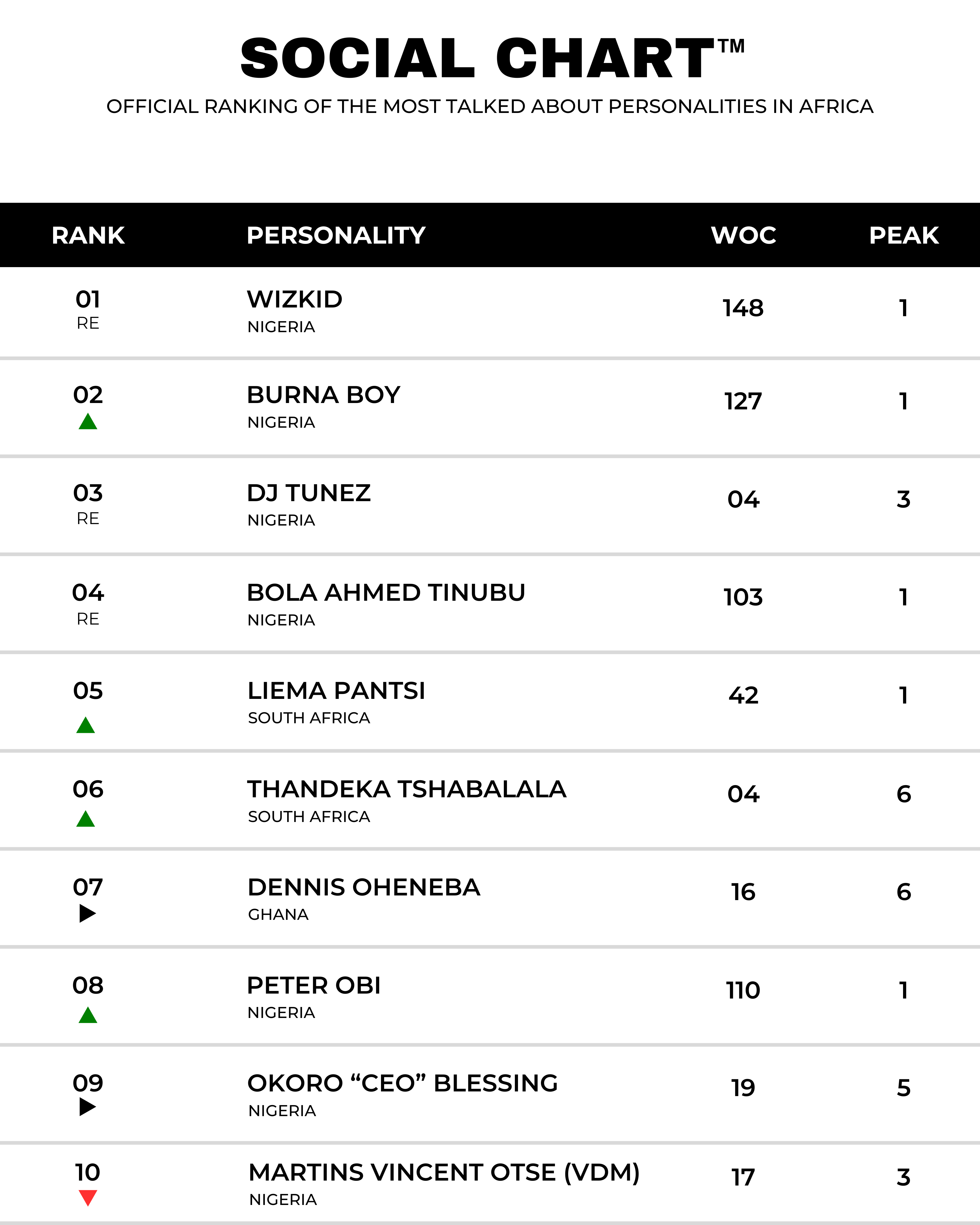Click Wizkid's 148 weeks-on-chart value
This screenshot has width=980, height=1225.
(743, 308)
